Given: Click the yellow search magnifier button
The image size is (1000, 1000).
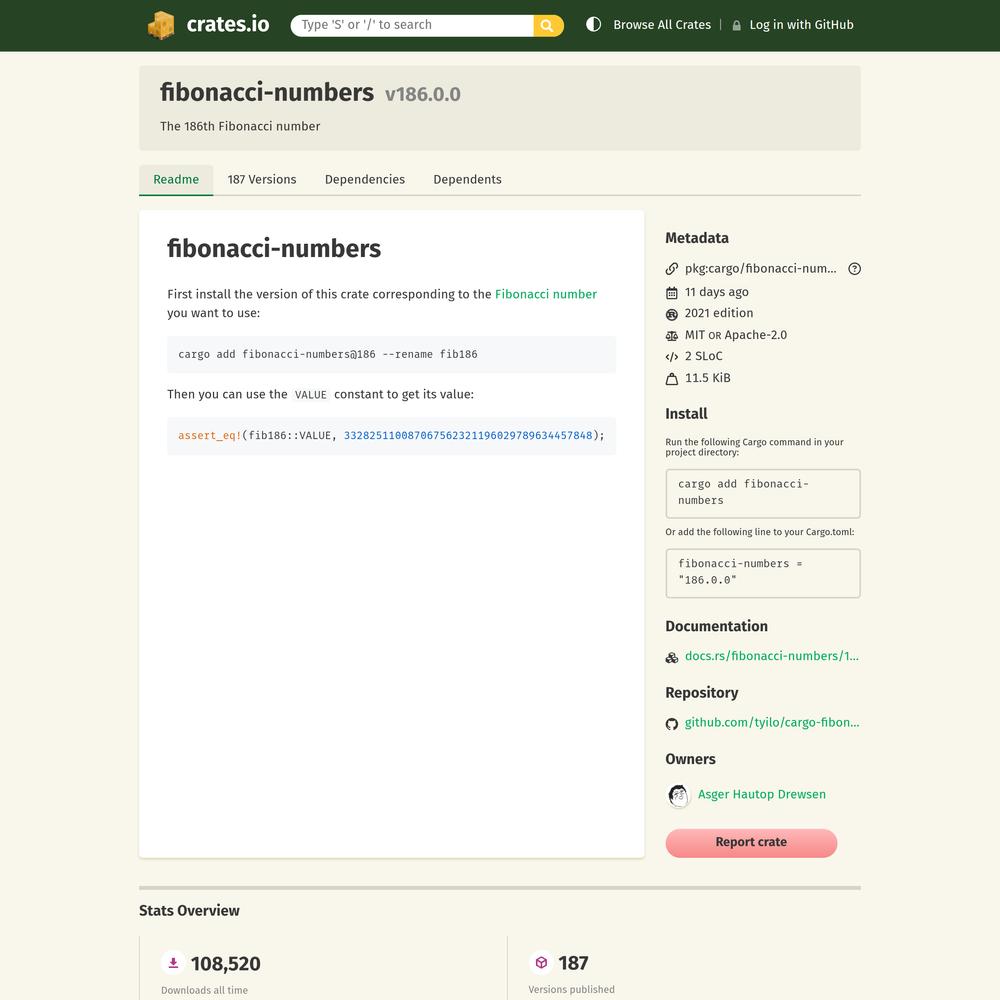Looking at the screenshot, I should pos(548,26).
